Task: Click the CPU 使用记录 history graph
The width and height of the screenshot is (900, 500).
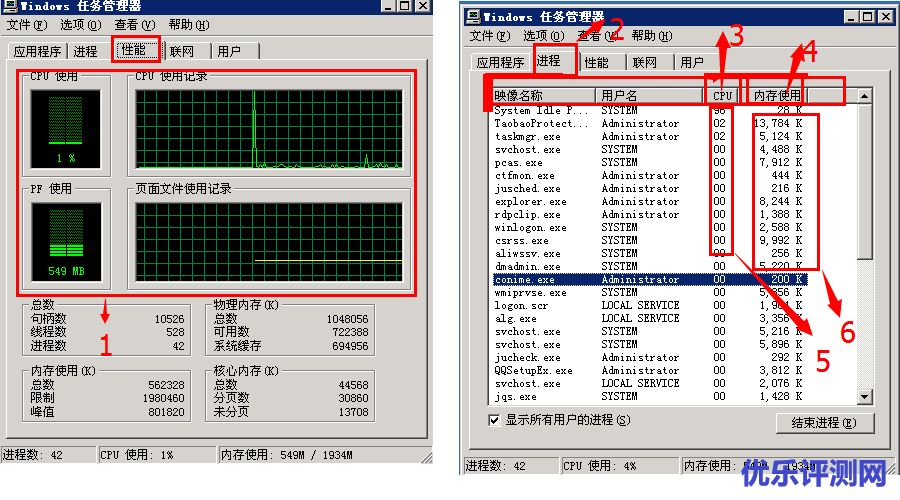Action: [269, 129]
